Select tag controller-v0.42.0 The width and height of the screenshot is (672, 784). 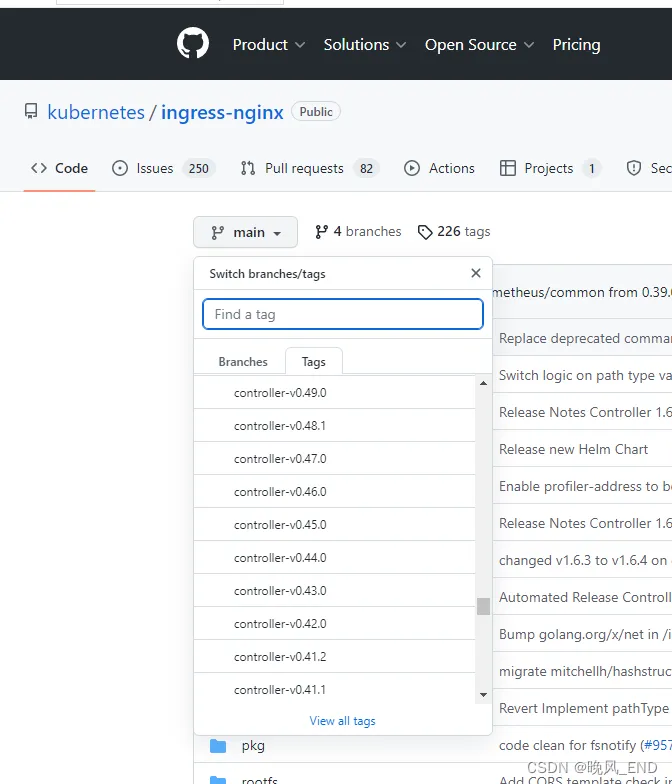(x=334, y=624)
